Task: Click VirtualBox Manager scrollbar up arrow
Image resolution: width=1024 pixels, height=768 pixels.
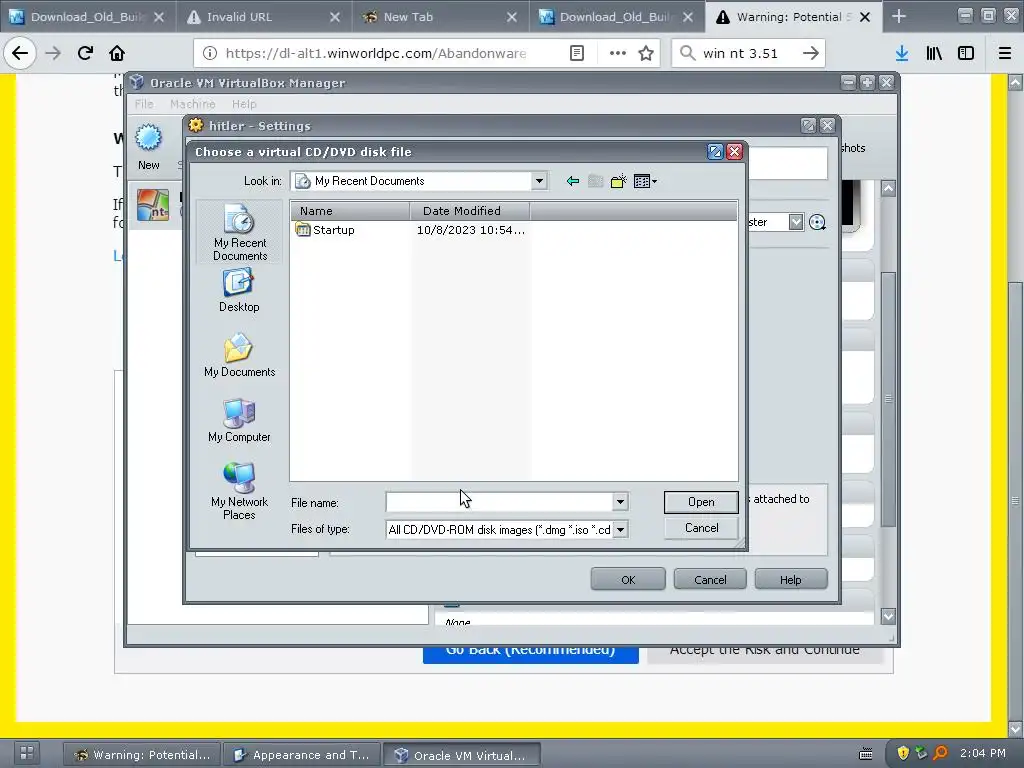Action: coord(888,189)
